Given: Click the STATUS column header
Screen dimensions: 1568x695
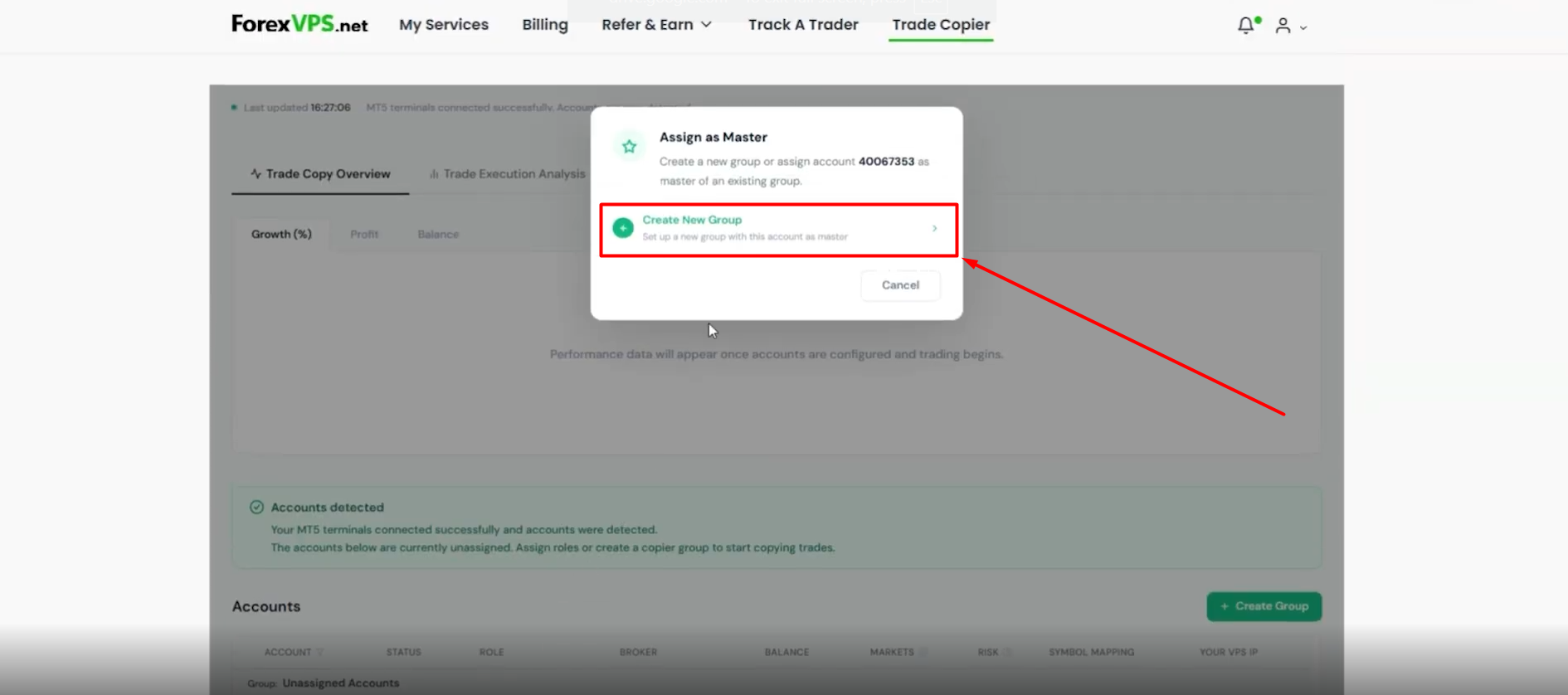Looking at the screenshot, I should coord(403,652).
